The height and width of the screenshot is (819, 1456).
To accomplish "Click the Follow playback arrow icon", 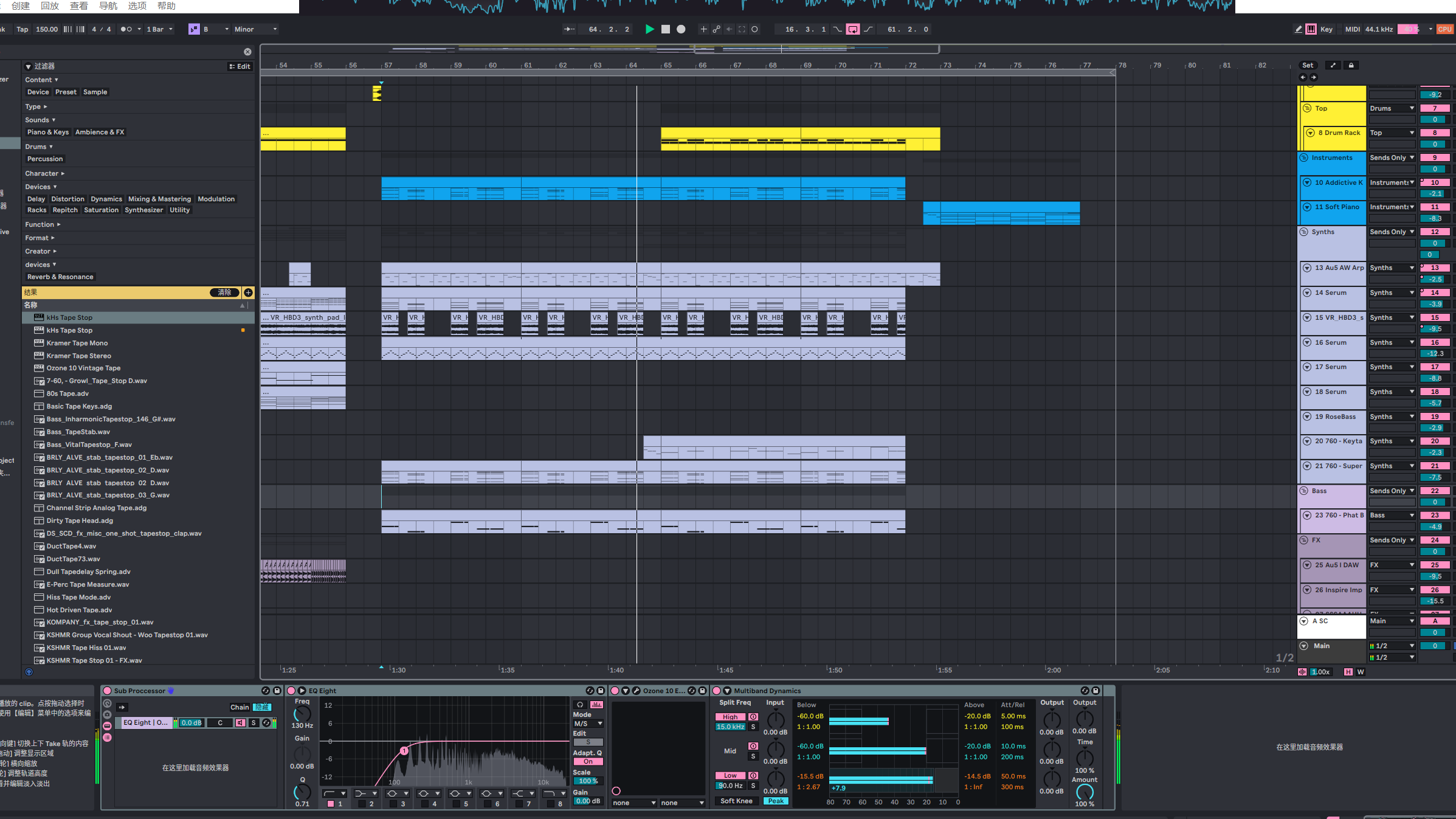I will pos(569,29).
